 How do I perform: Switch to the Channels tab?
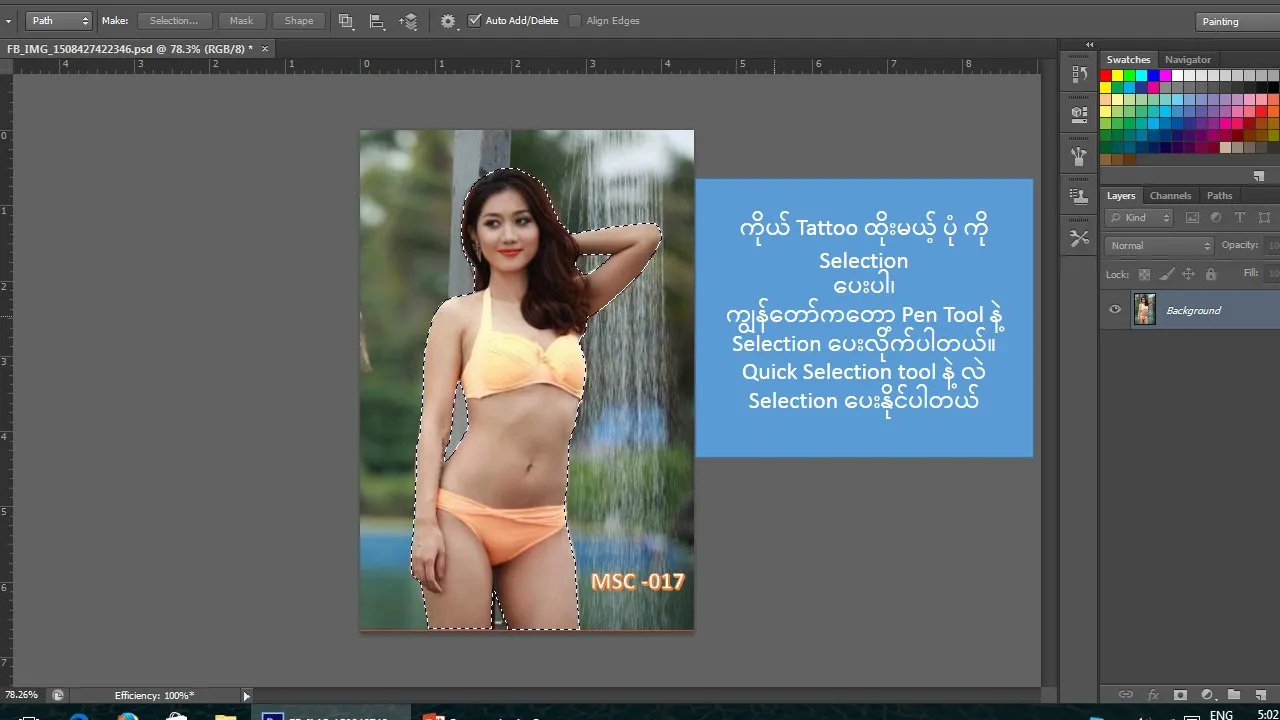1170,196
